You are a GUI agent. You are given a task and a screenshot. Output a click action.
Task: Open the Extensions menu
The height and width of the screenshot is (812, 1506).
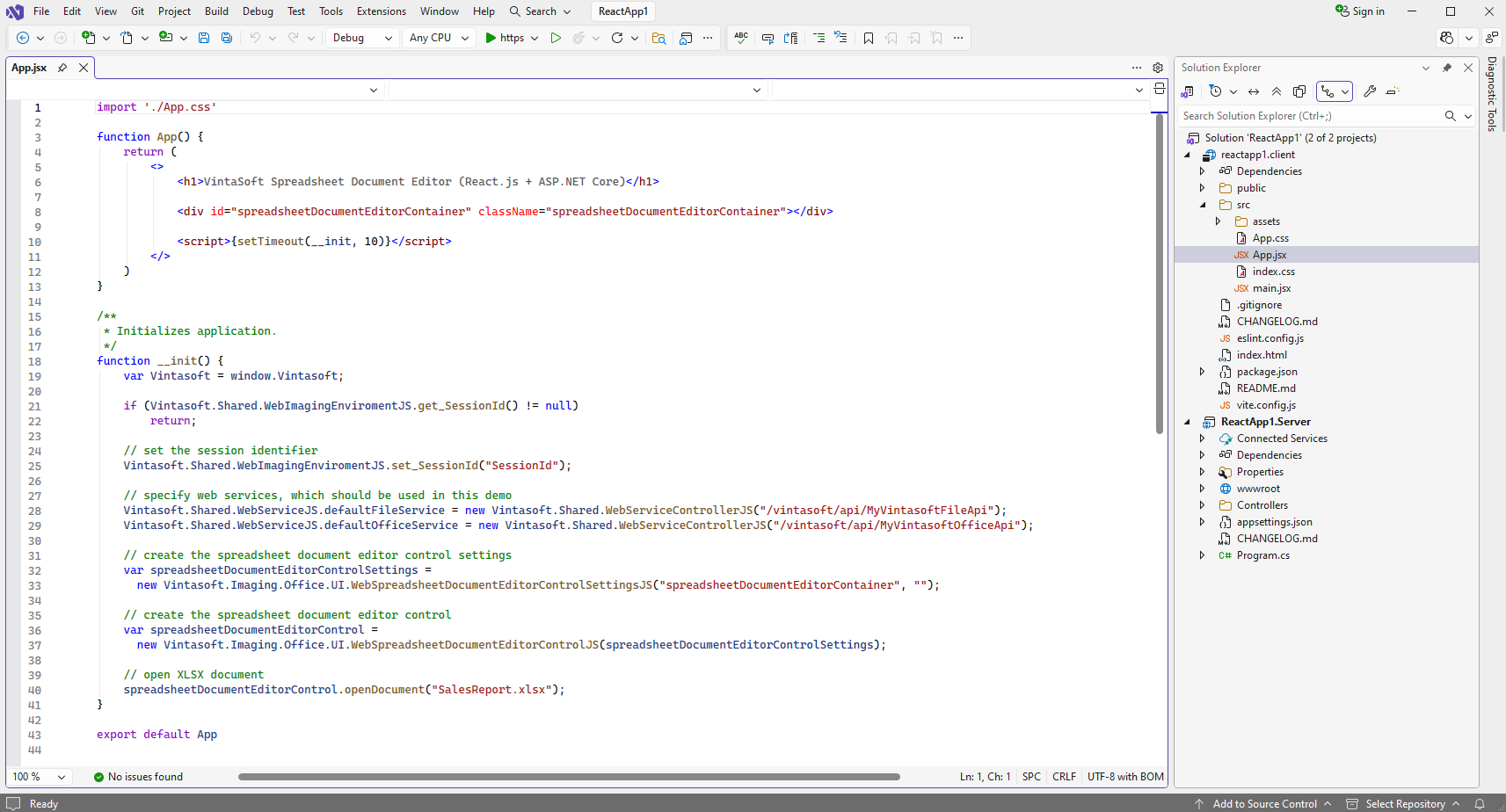coord(381,11)
